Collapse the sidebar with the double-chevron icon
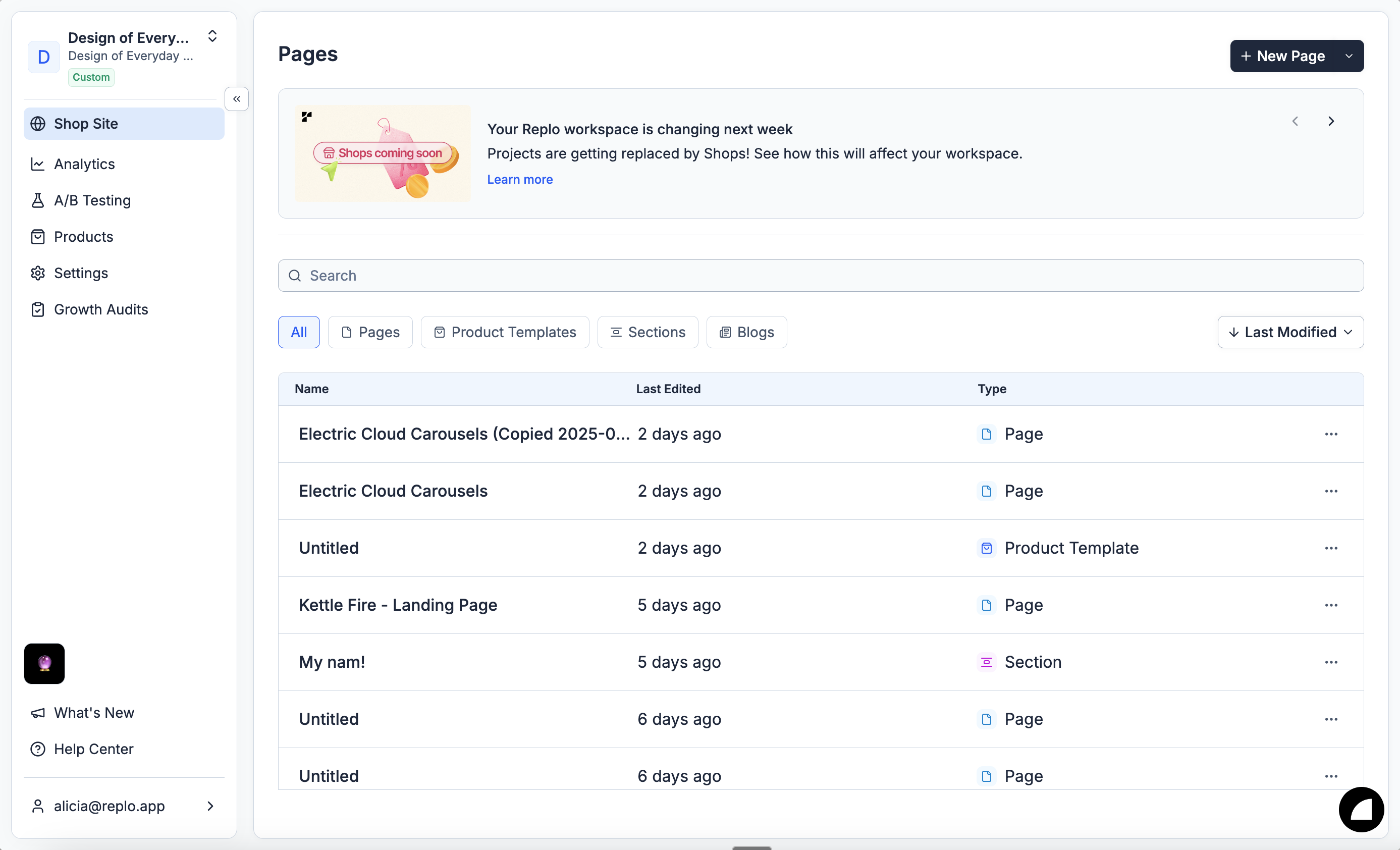 (236, 99)
